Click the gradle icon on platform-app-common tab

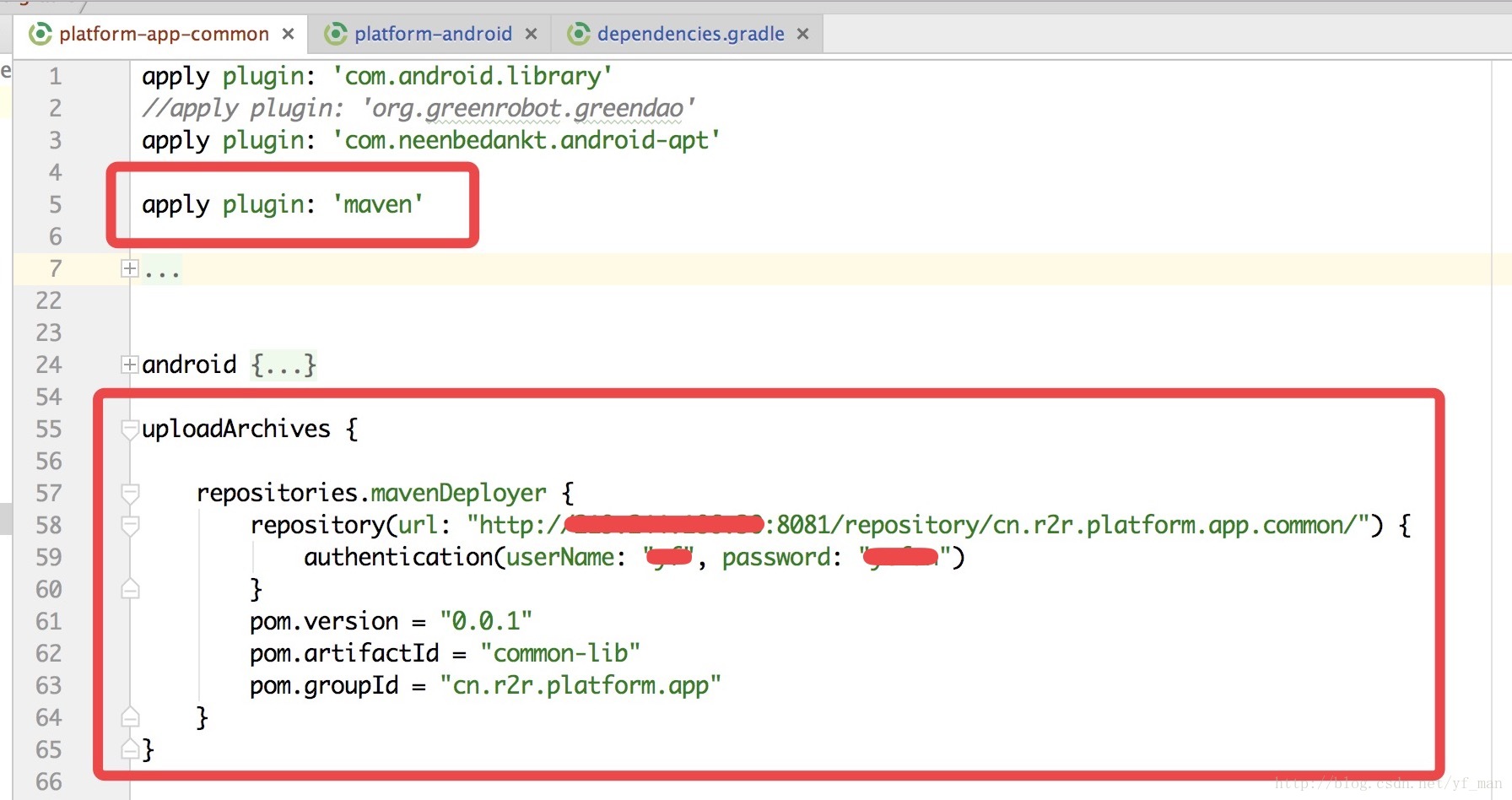pos(40,34)
